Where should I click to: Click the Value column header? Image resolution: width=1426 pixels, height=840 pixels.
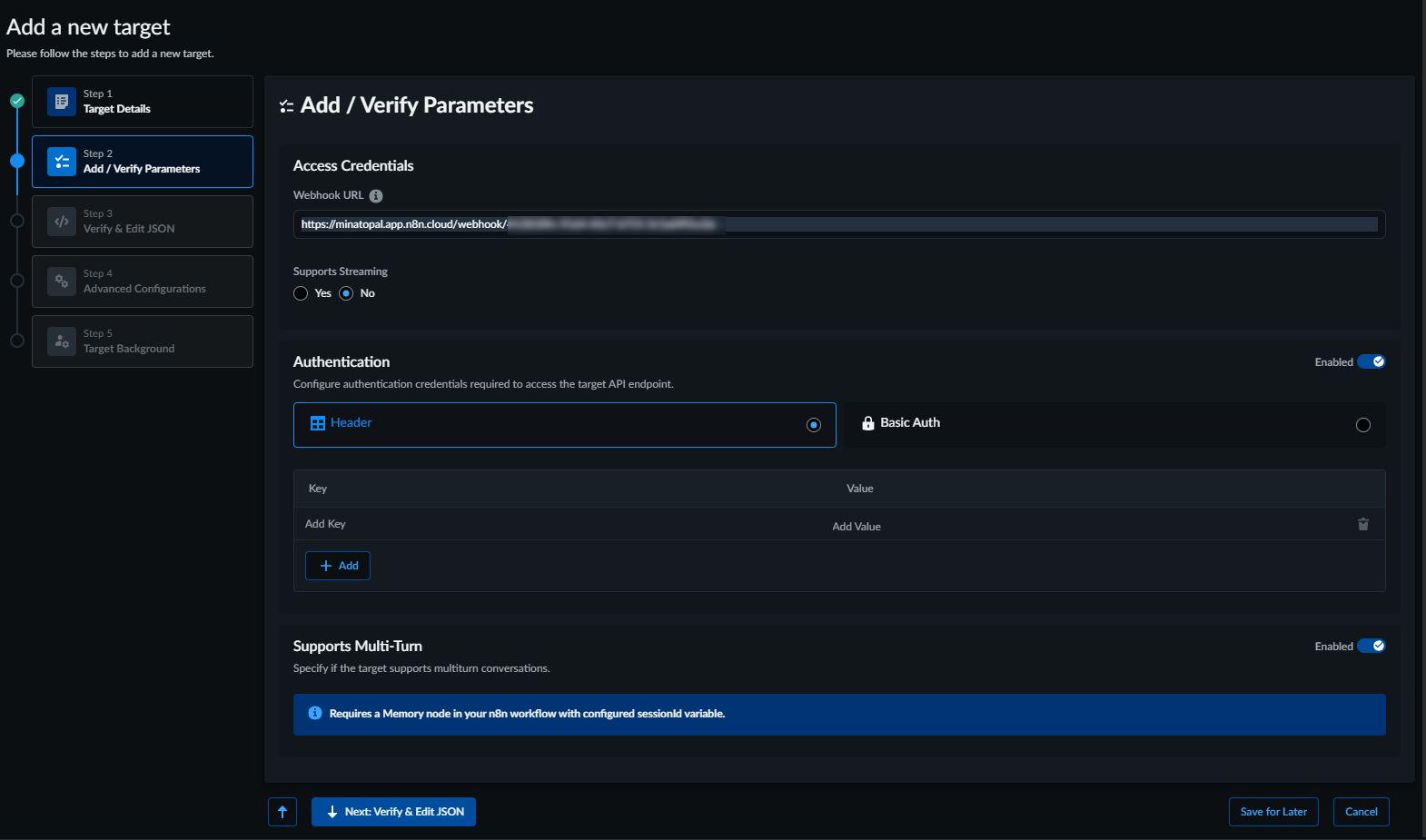pos(860,489)
